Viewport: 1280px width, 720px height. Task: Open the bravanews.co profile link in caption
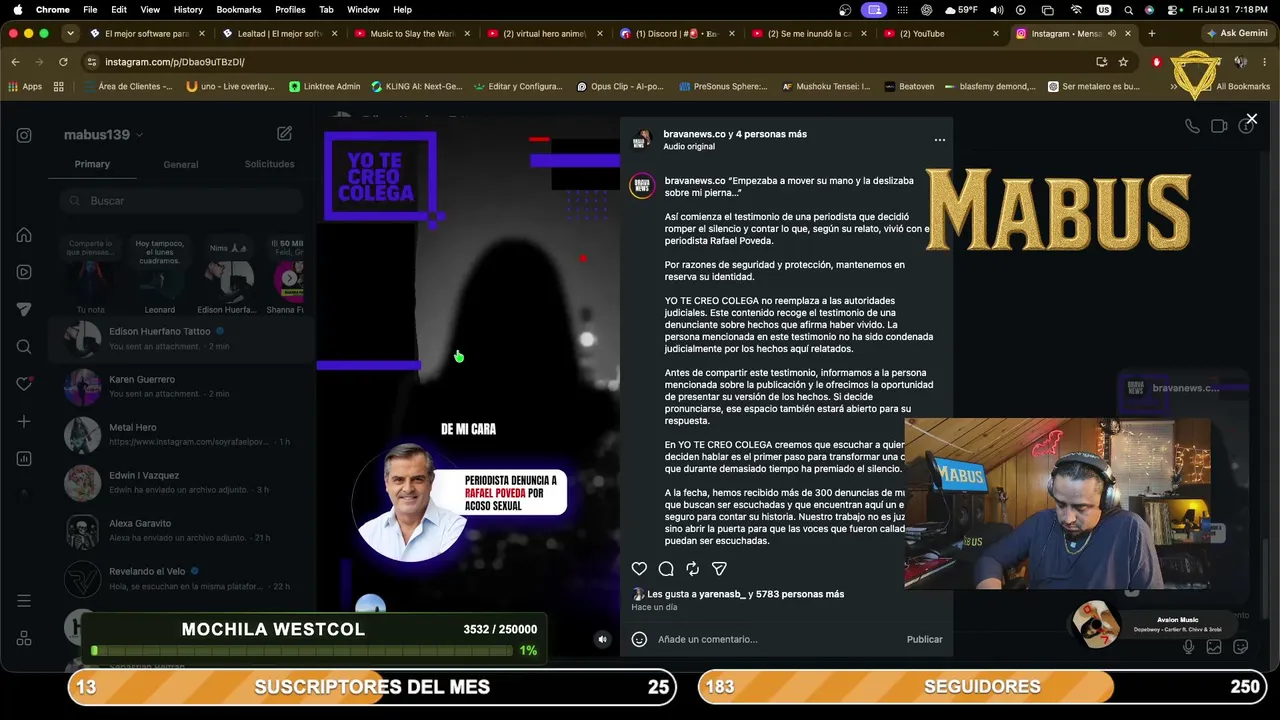click(x=695, y=181)
